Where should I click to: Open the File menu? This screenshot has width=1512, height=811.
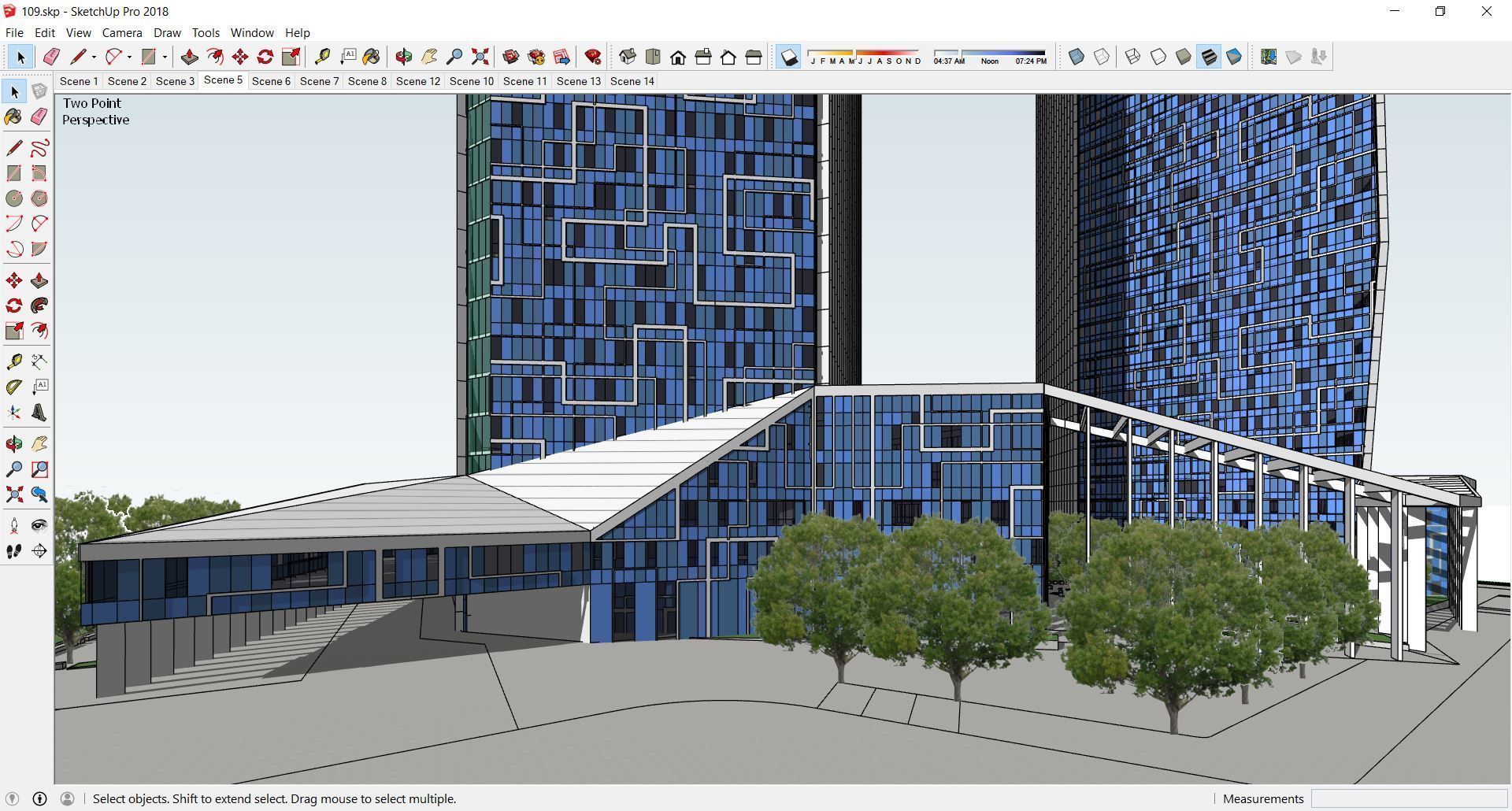pos(14,32)
